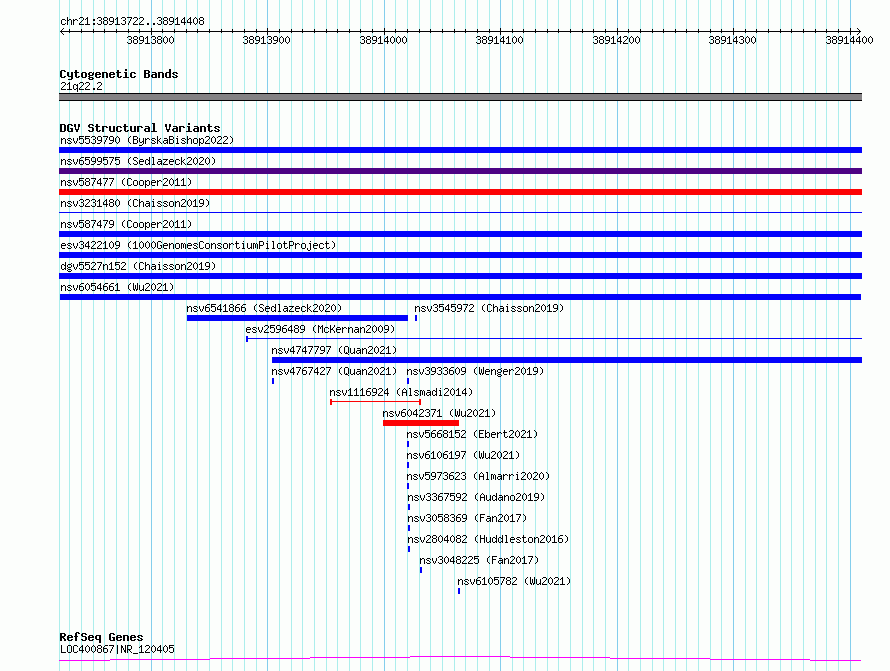Click nsv5973623 (Almarri2020) label
890x671 pixels.
pyautogui.click(x=478, y=476)
